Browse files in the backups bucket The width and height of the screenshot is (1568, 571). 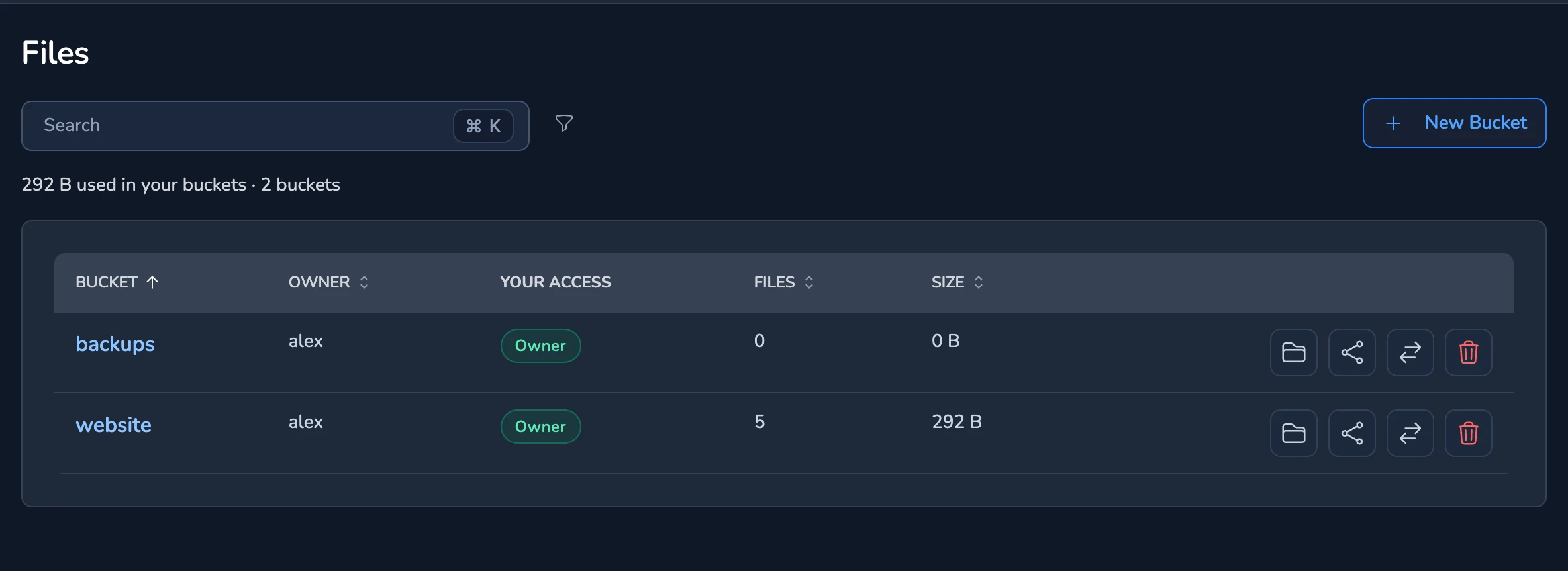click(x=1293, y=352)
